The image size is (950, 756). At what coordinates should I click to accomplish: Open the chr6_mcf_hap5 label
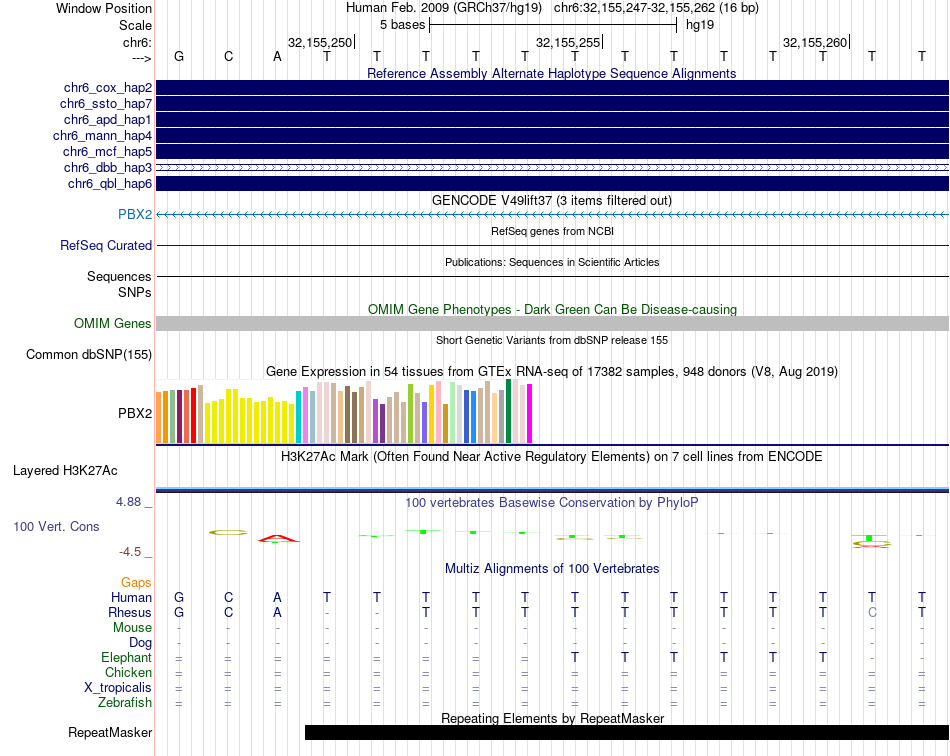[107, 151]
